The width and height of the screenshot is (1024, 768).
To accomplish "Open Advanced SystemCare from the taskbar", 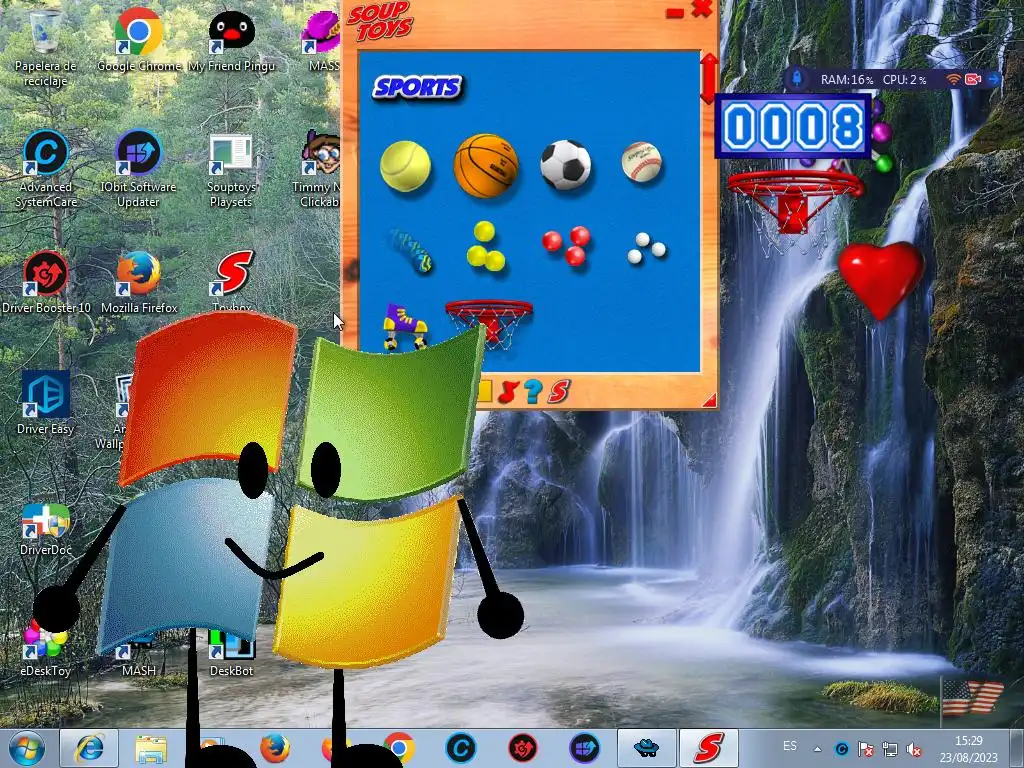I will point(460,748).
